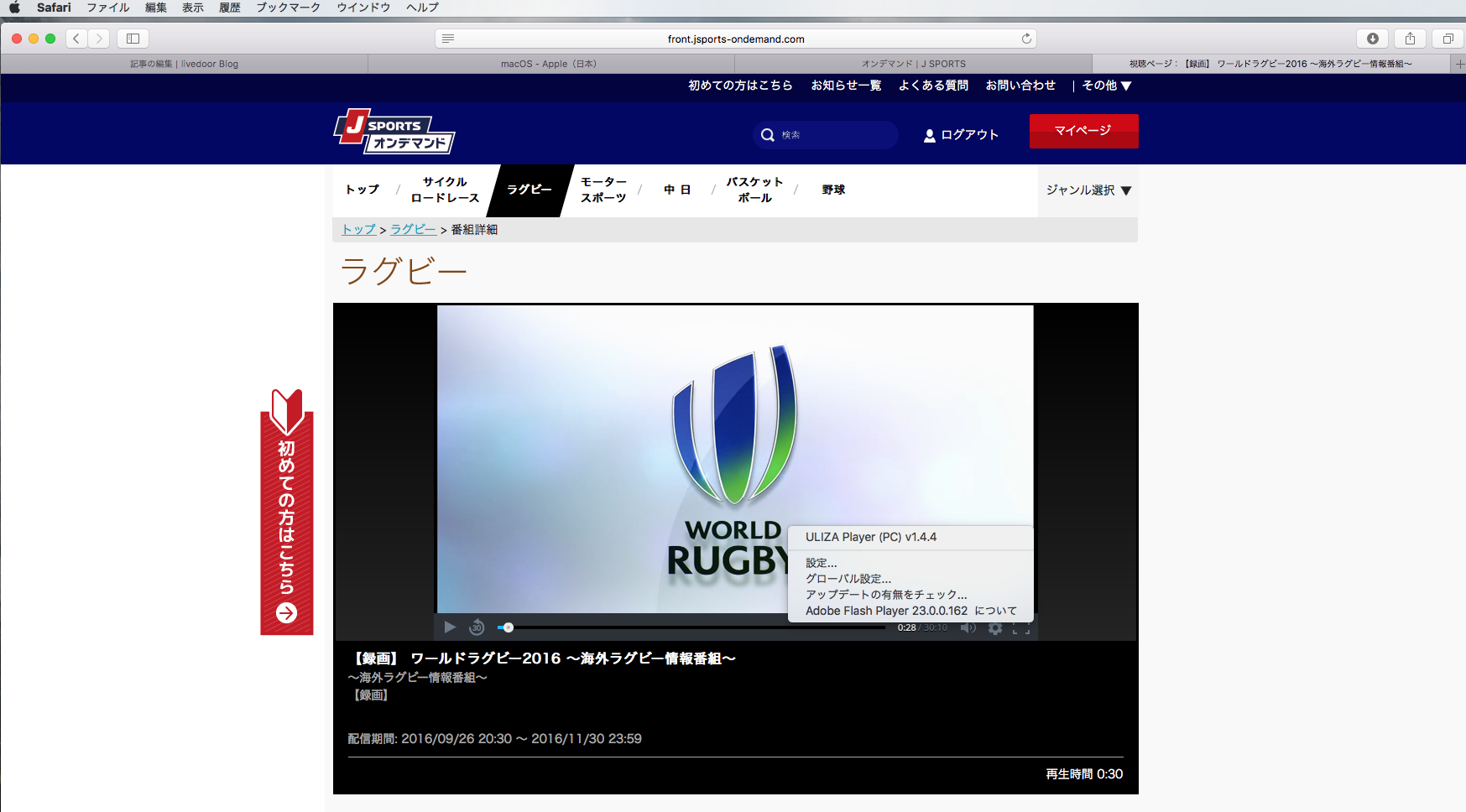The width and height of the screenshot is (1466, 812).
Task: Click the Apple menu icon
Action: (14, 8)
